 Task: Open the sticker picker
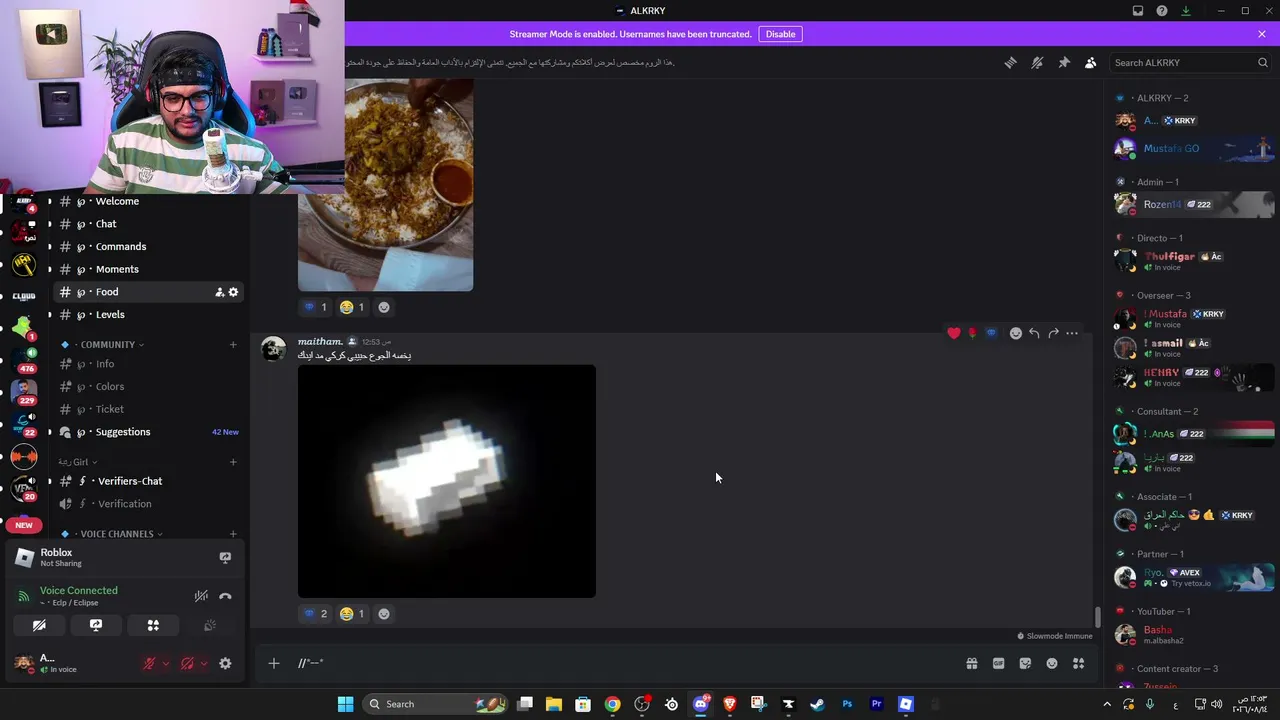(x=1025, y=663)
